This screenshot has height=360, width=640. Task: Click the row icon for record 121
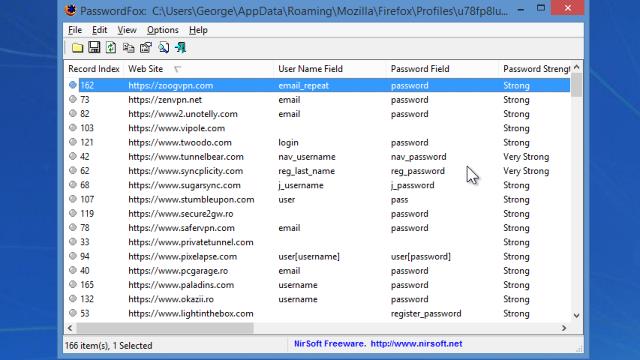73,142
